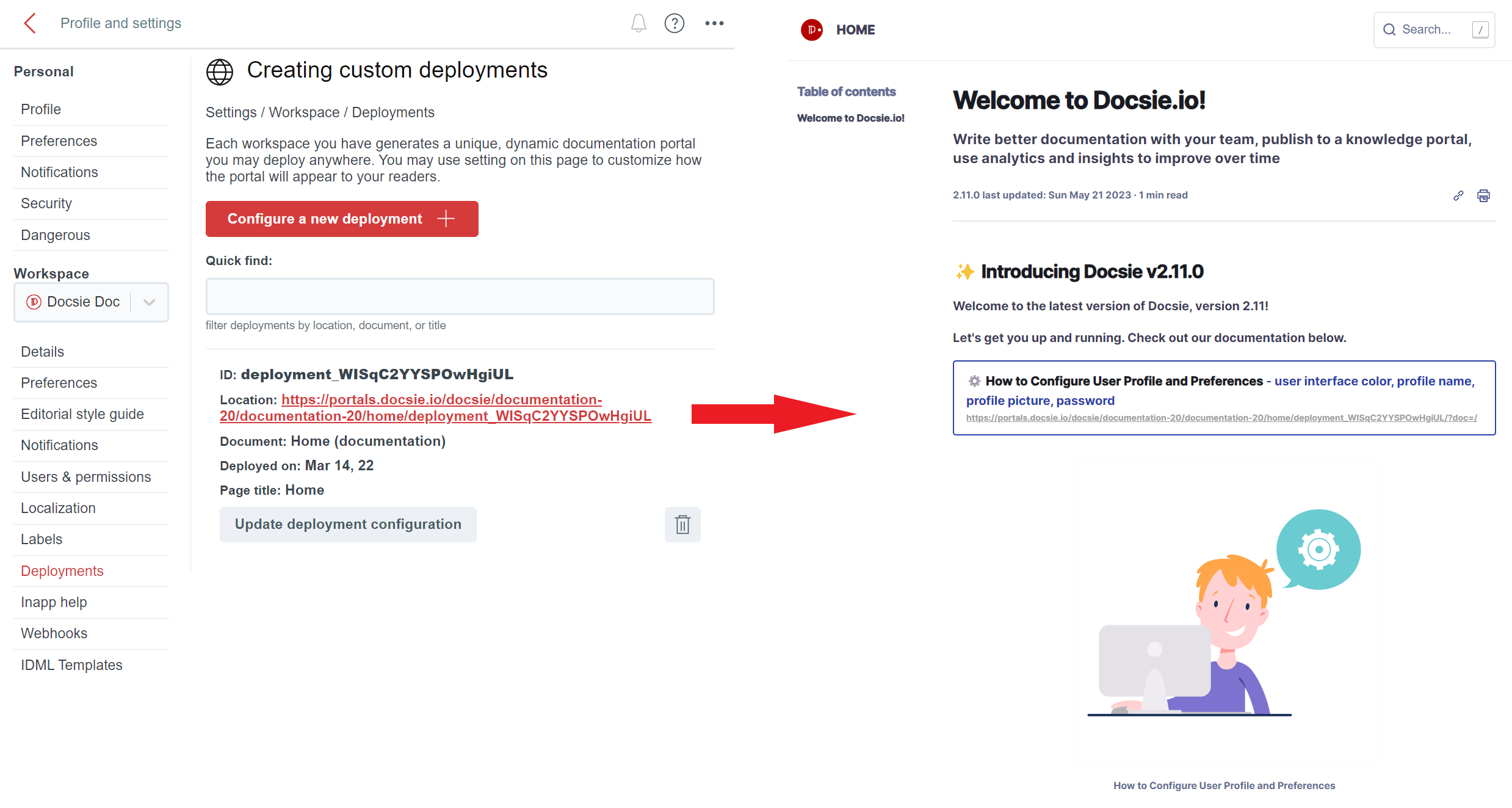
Task: Expand the Docsie Doc workspace dropdown
Action: coord(149,302)
